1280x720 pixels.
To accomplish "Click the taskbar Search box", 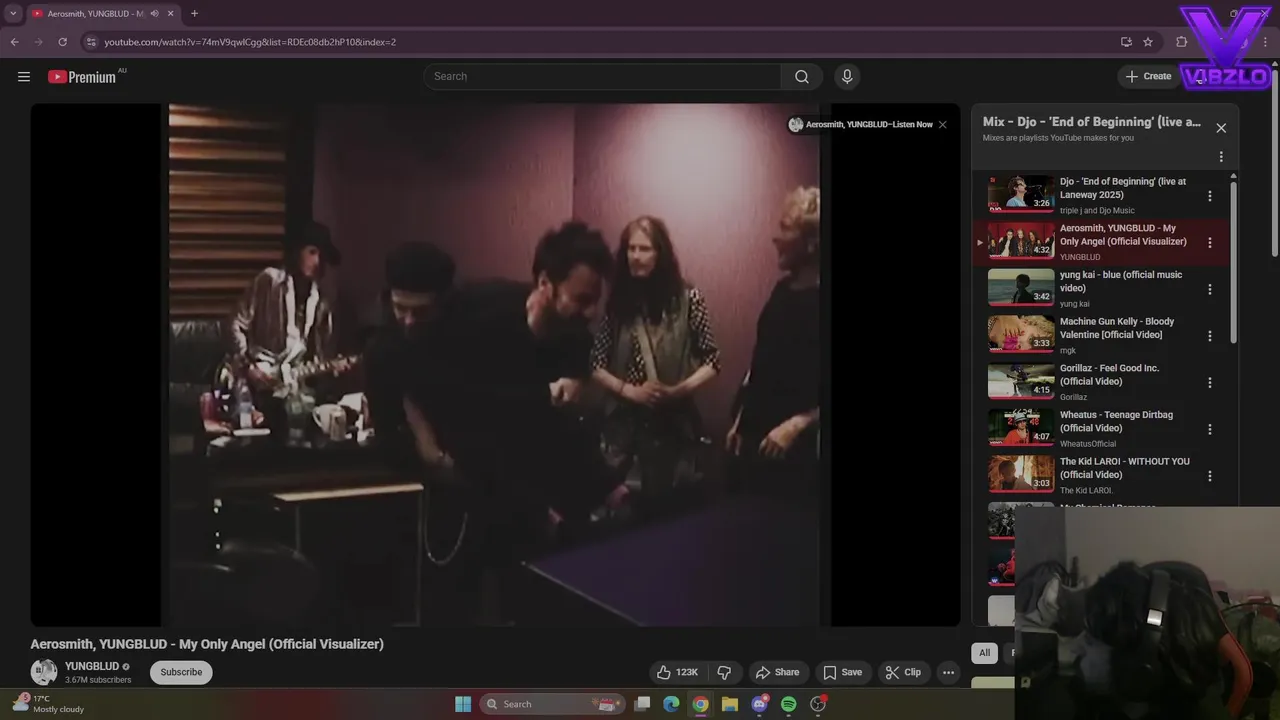I will (x=553, y=704).
